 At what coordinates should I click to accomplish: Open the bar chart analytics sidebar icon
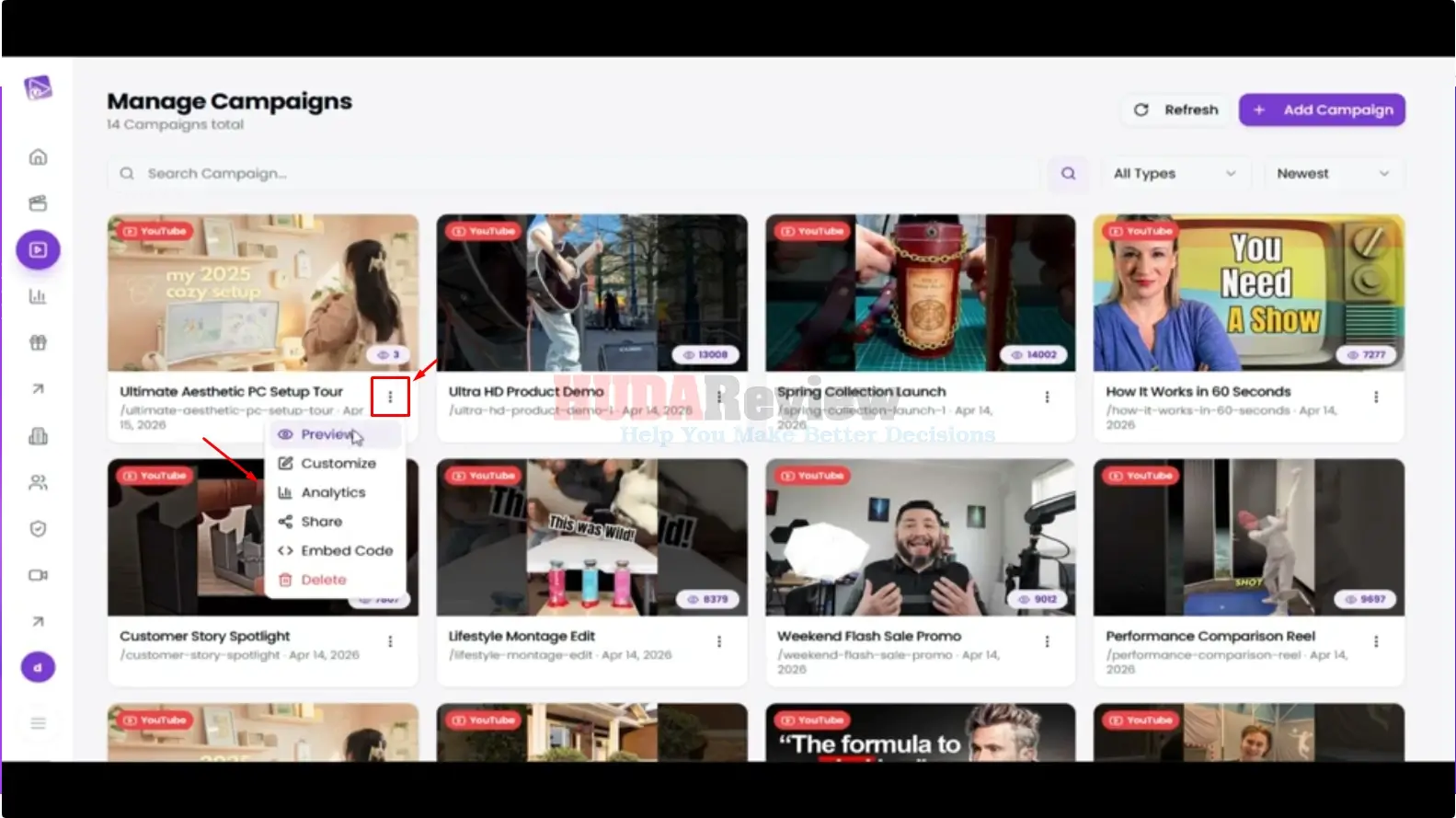[38, 296]
